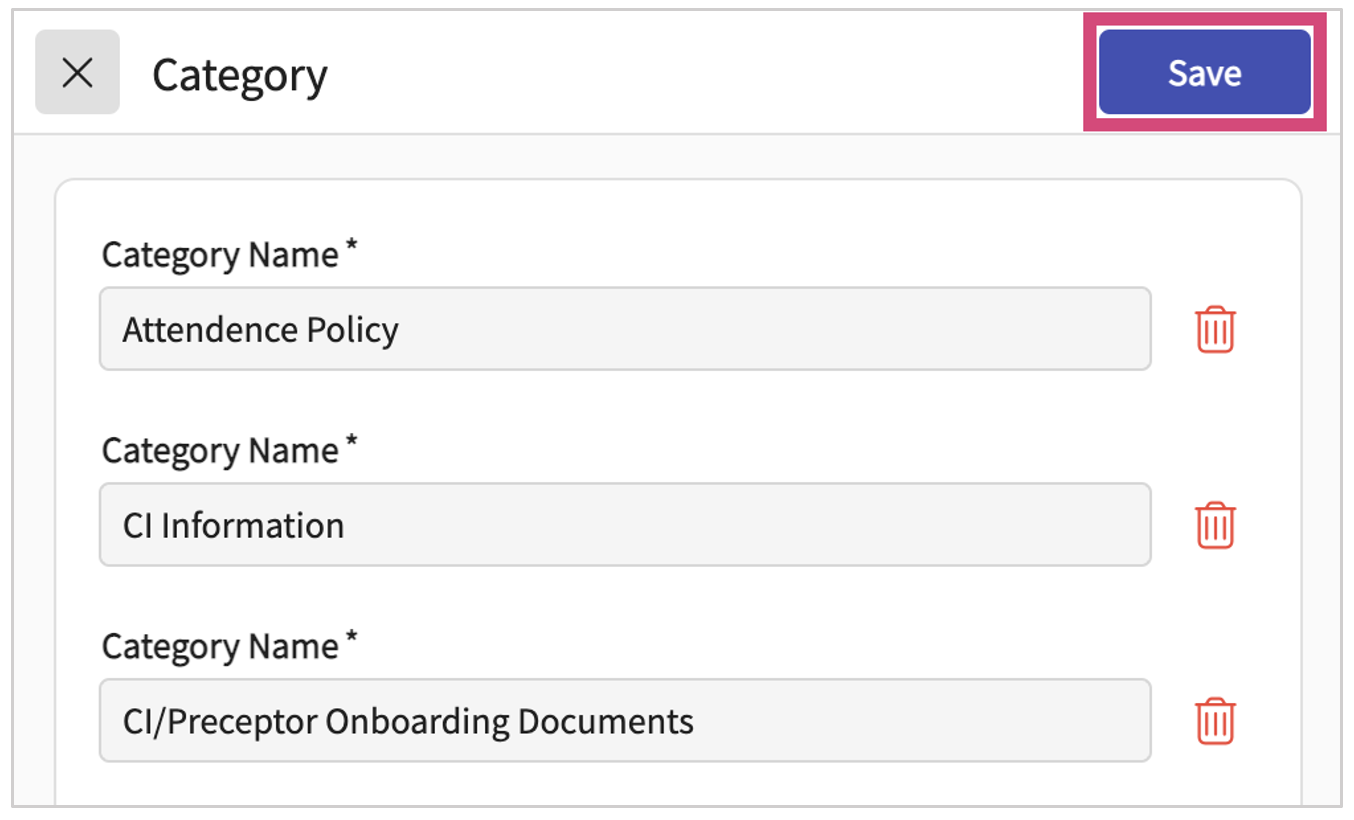
Task: Delete the Attendence Policy category
Action: (1215, 330)
